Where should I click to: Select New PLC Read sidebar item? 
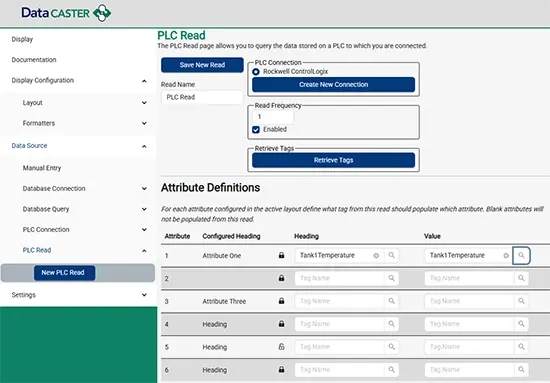point(65,273)
